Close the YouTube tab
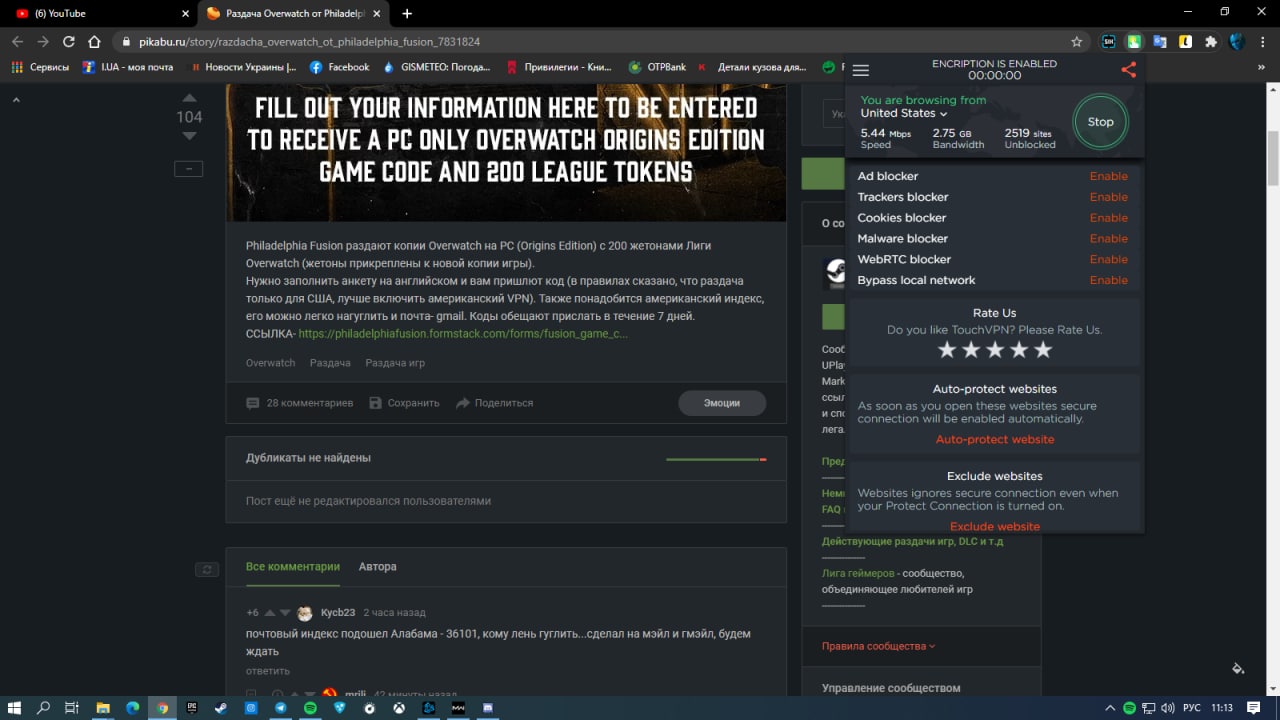The height and width of the screenshot is (720, 1280). coord(185,14)
